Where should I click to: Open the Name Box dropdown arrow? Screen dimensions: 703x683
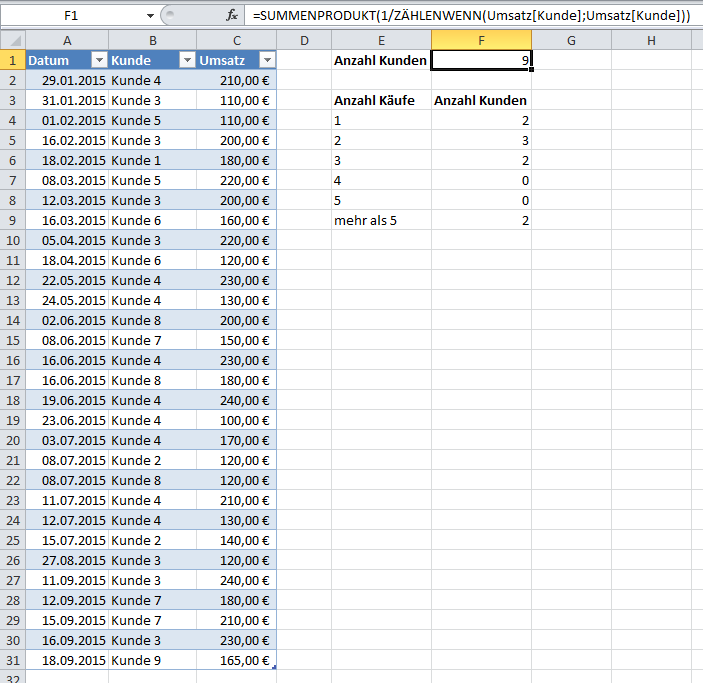coord(150,16)
